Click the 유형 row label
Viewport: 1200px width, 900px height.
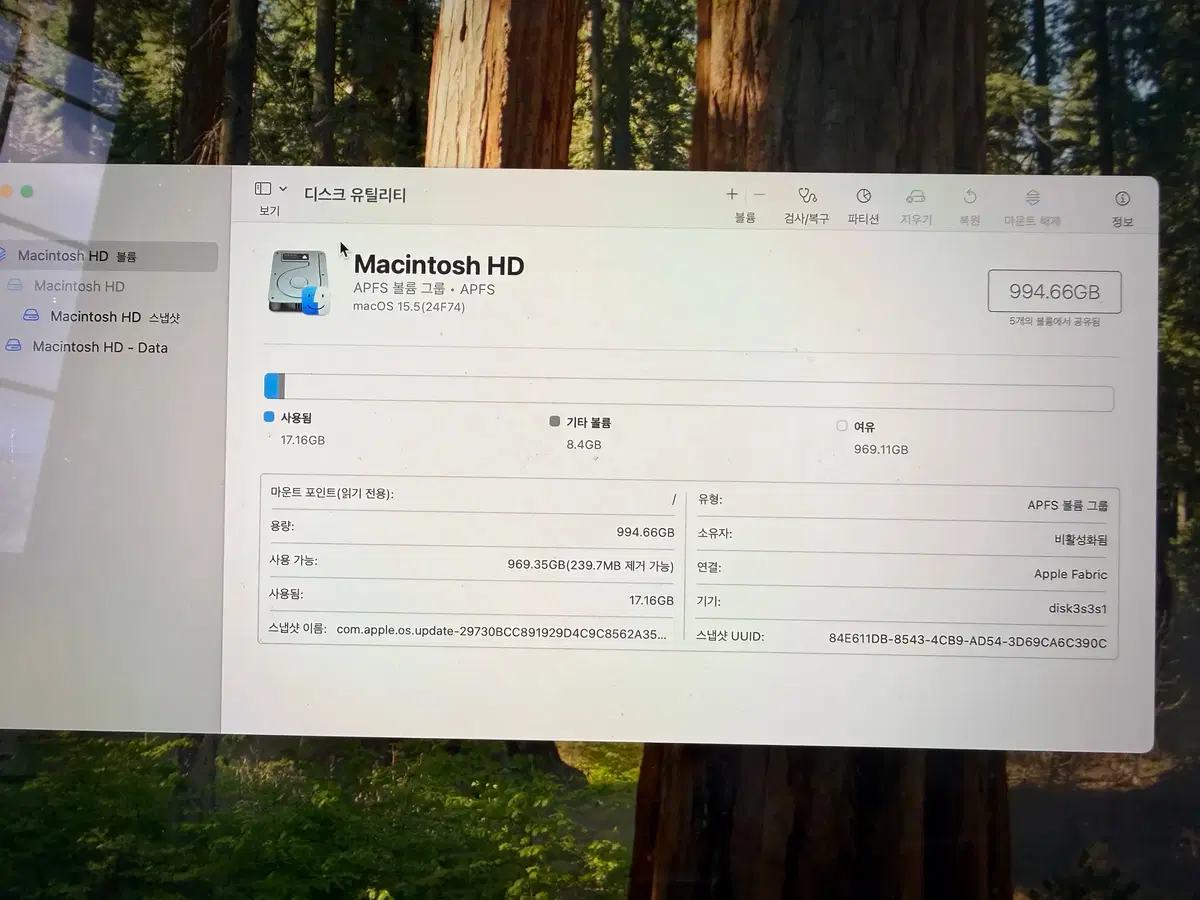coord(709,499)
